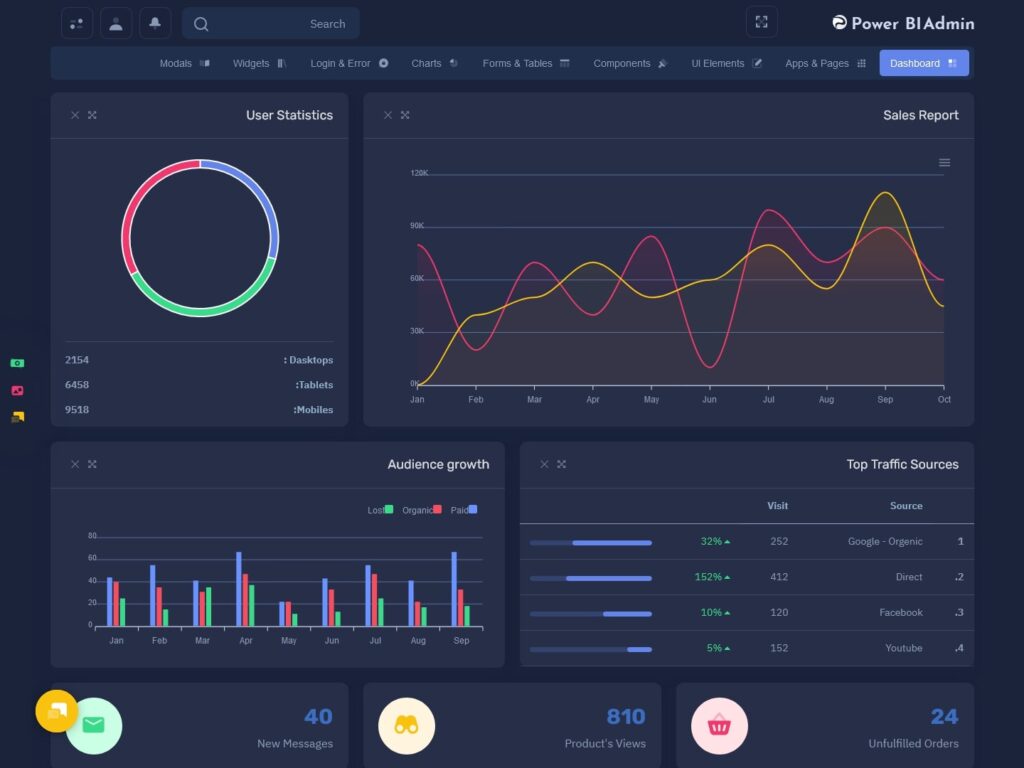Expand the Audience growth panel to fullscreen
This screenshot has height=768, width=1024.
coord(92,464)
